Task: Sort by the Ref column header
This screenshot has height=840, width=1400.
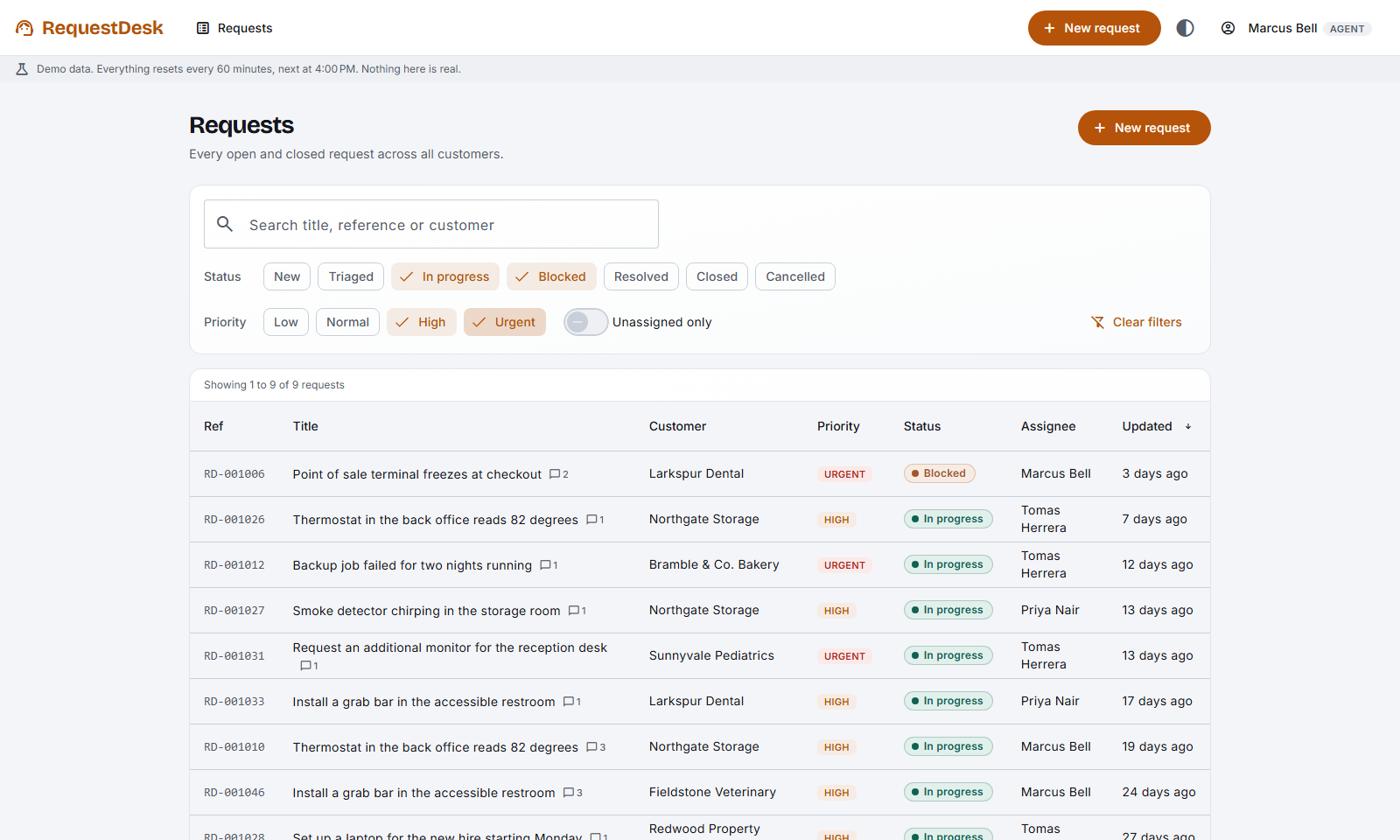Action: coord(213,426)
